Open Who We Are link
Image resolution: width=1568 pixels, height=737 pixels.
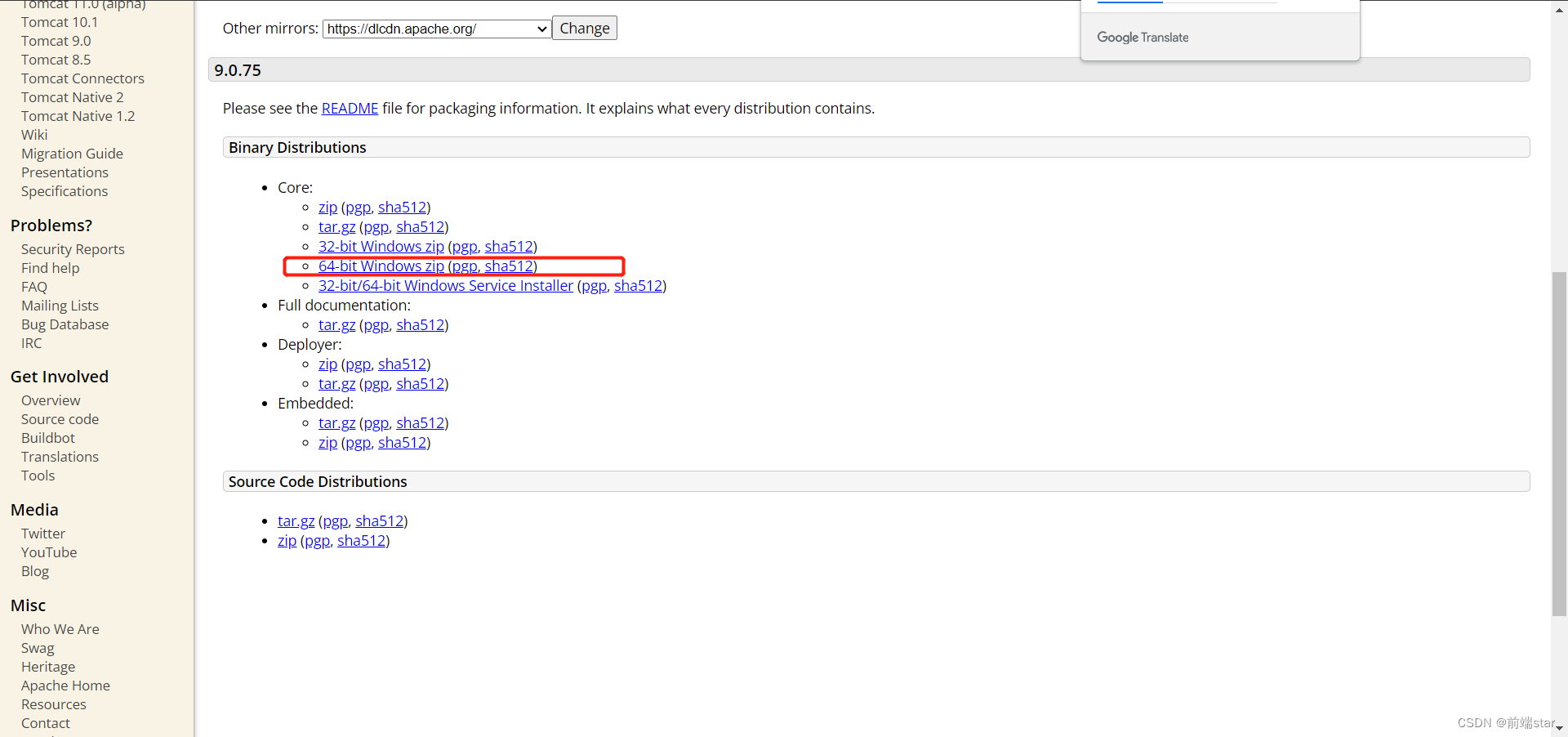60,629
